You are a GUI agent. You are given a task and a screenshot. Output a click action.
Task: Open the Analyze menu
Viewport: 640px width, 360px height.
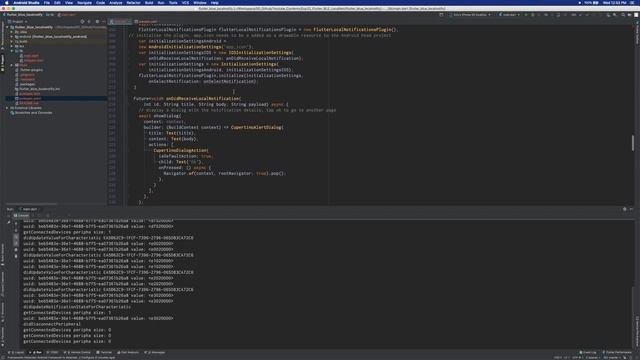click(116, 2)
